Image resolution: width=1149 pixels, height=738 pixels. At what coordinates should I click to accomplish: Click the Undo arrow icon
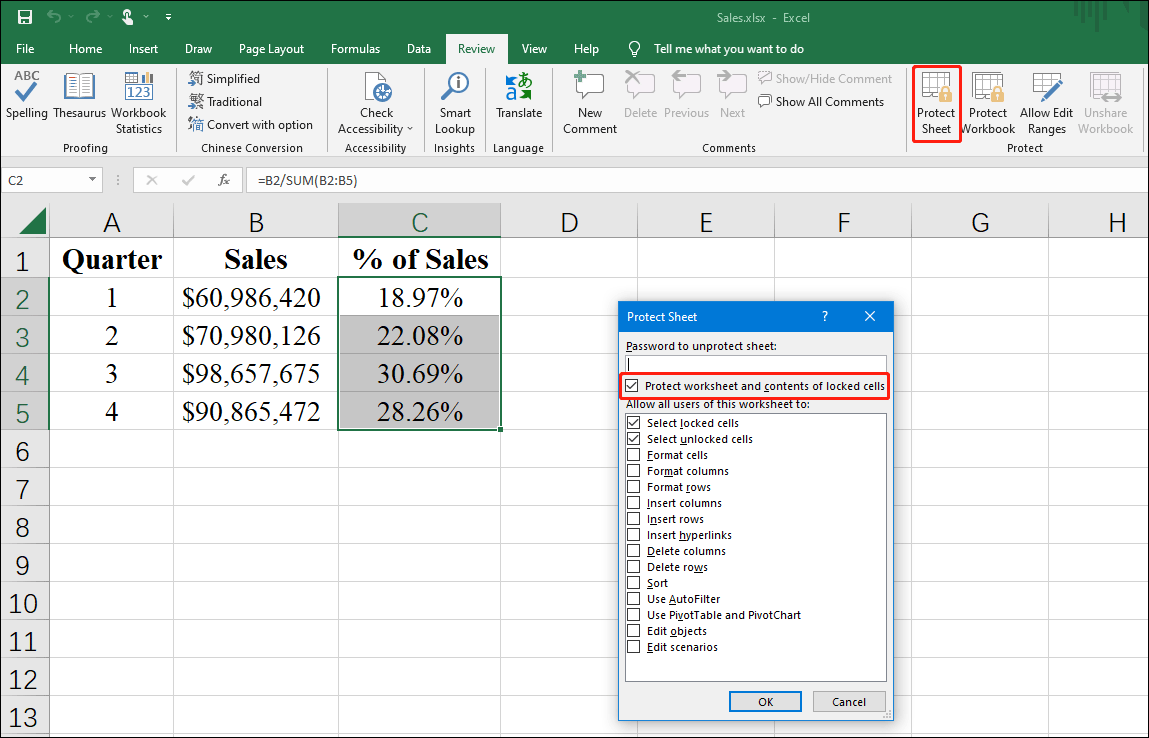tap(54, 16)
